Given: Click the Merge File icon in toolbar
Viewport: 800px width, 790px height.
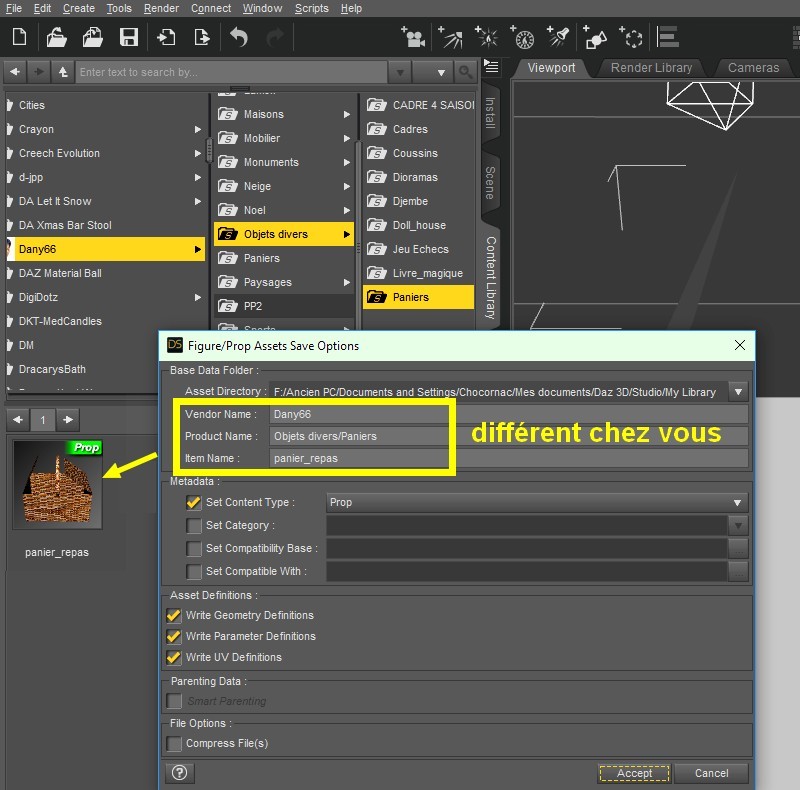Looking at the screenshot, I should pos(92,37).
